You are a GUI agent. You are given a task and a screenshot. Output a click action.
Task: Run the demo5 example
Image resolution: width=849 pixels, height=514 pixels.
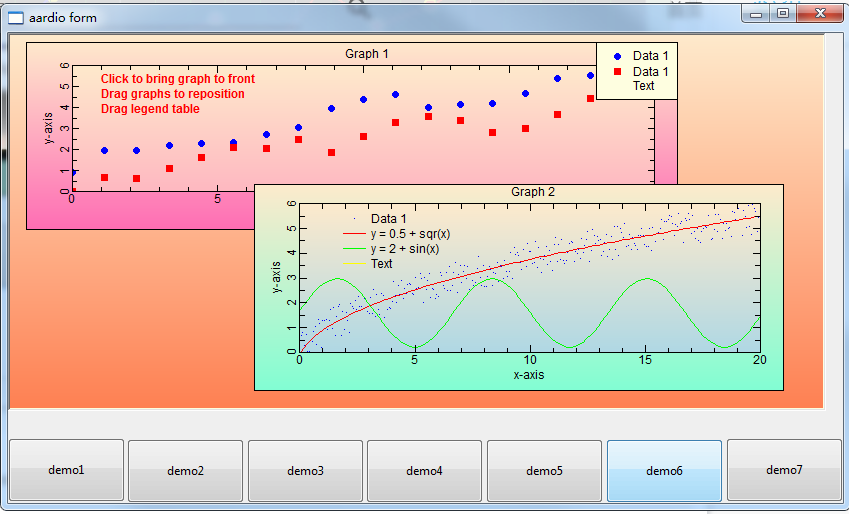click(x=544, y=471)
